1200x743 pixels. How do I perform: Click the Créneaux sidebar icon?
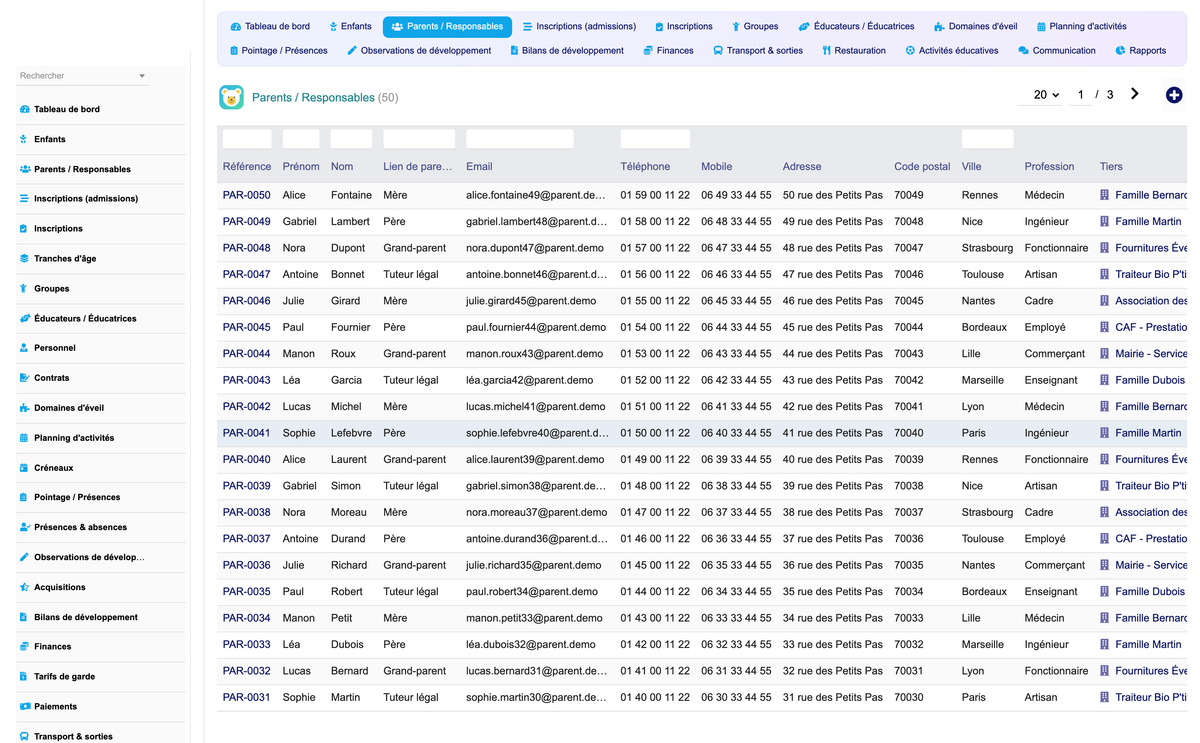click(x=24, y=467)
